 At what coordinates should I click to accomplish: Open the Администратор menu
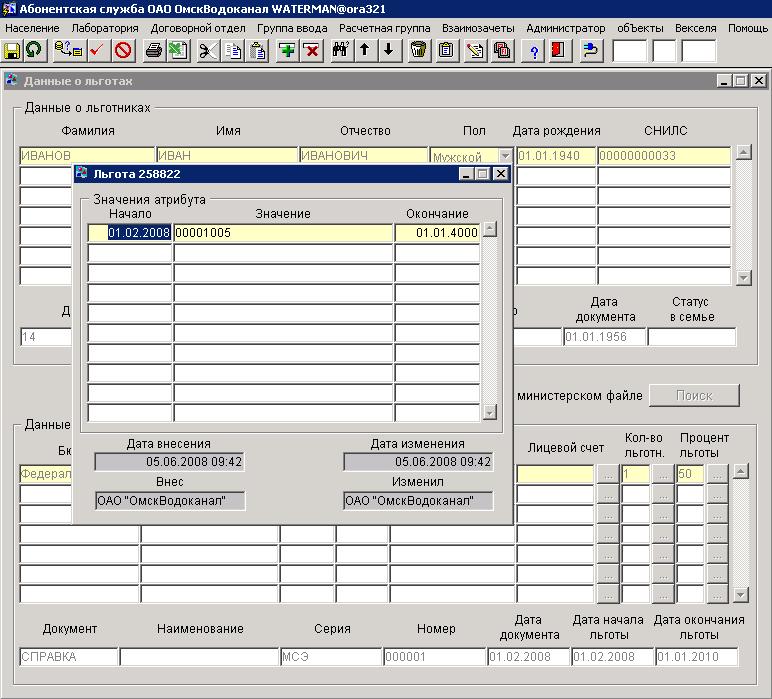pos(565,28)
